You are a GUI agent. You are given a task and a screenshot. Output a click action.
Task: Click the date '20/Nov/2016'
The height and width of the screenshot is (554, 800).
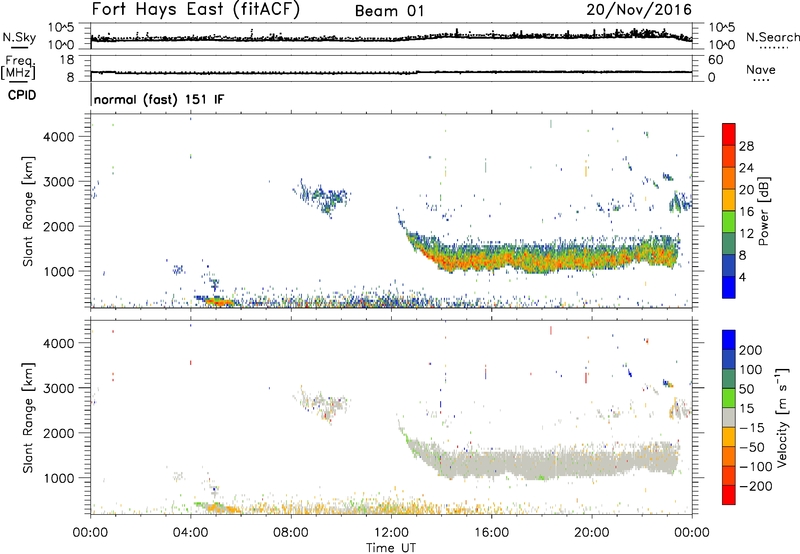click(639, 10)
